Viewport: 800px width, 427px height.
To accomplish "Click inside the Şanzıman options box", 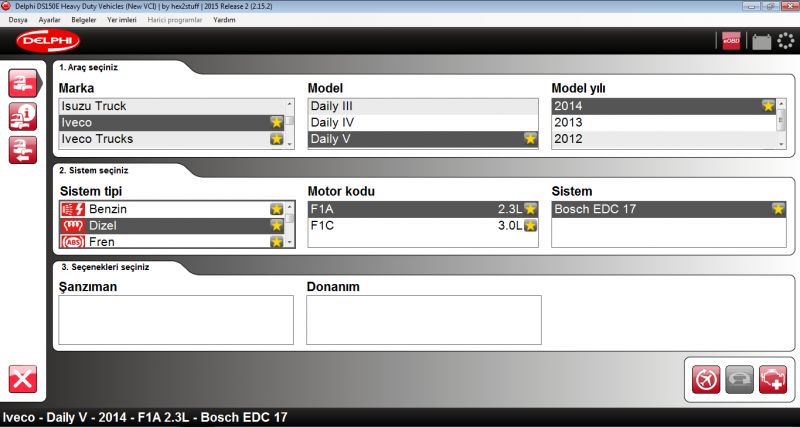I will click(x=176, y=320).
